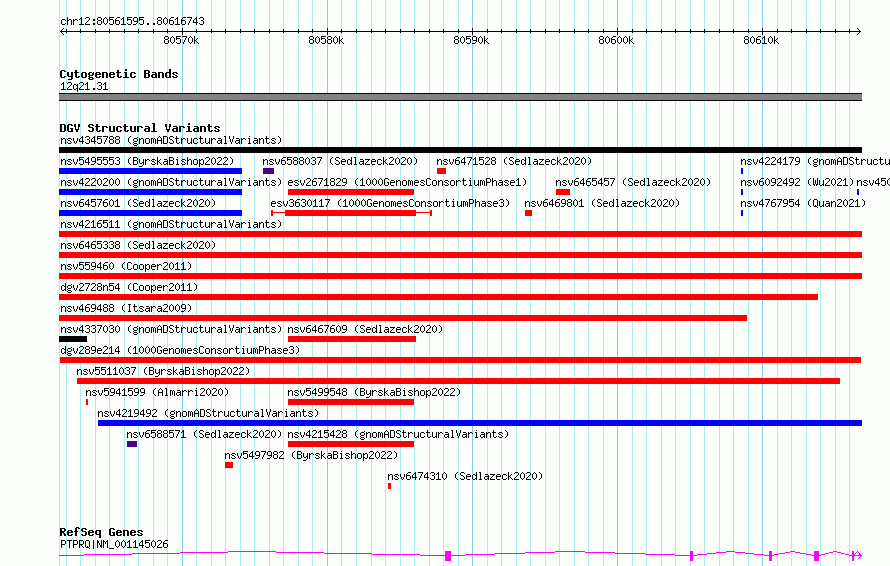This screenshot has width=890, height=566.
Task: Click the red bar under nsv6465338
Action: click(460, 255)
